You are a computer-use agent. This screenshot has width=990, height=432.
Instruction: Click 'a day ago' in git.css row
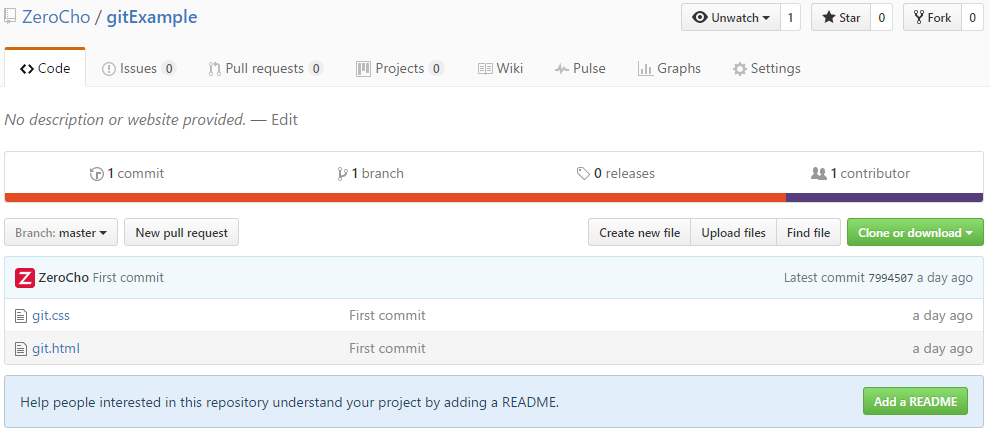[x=943, y=315]
